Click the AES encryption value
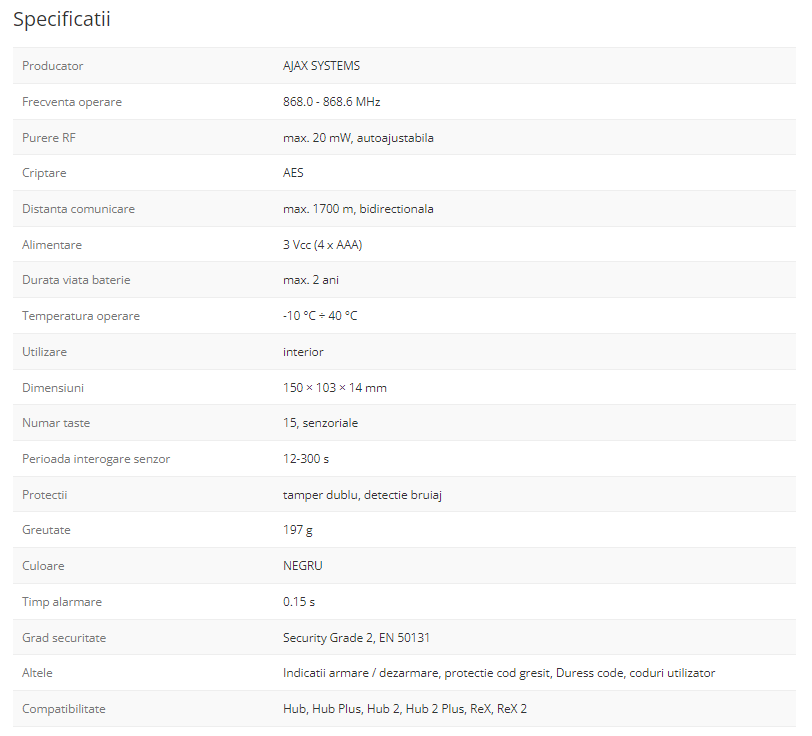Image resolution: width=812 pixels, height=736 pixels. click(x=293, y=173)
